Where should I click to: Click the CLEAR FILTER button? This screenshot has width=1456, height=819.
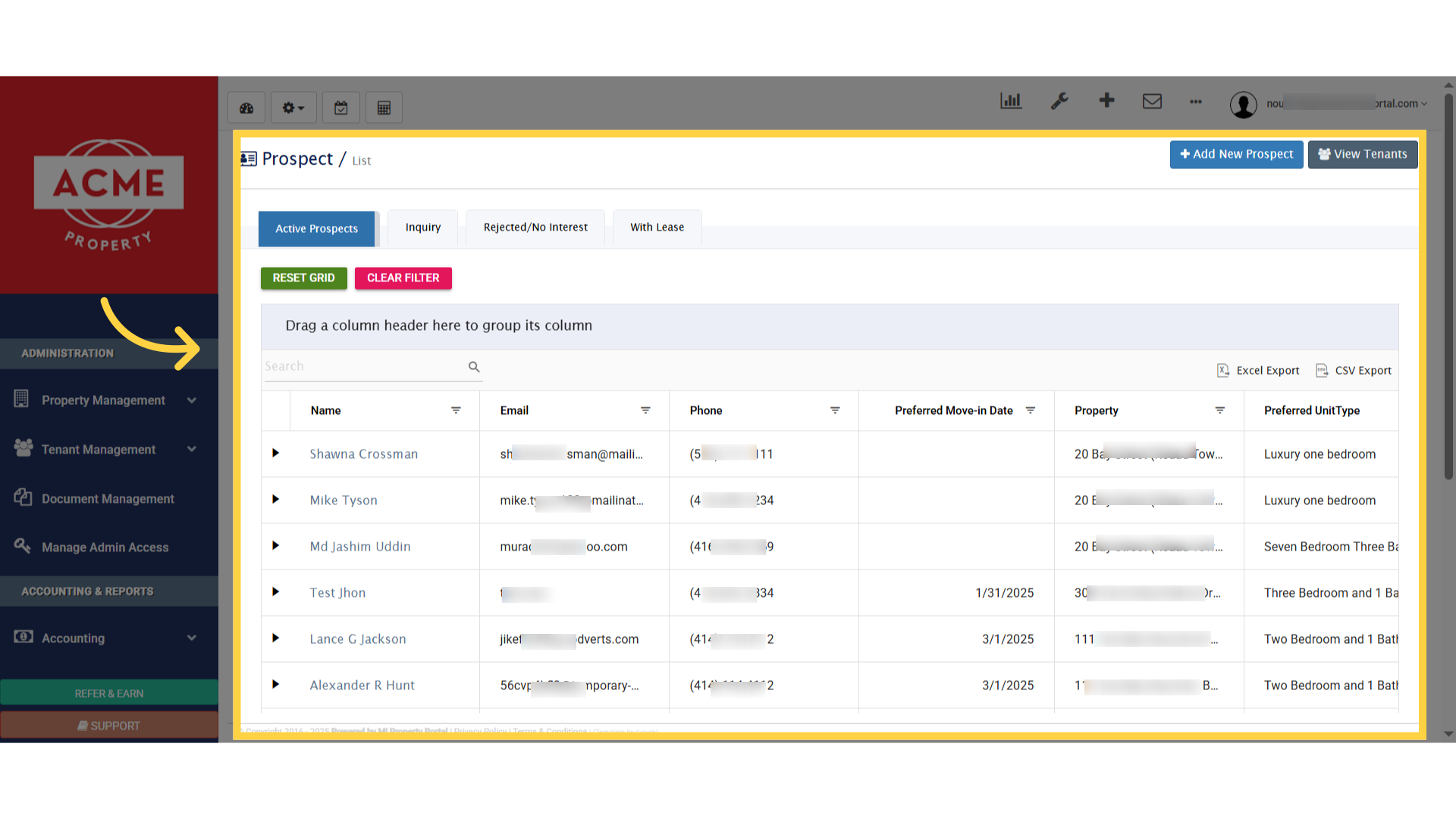pyautogui.click(x=403, y=278)
